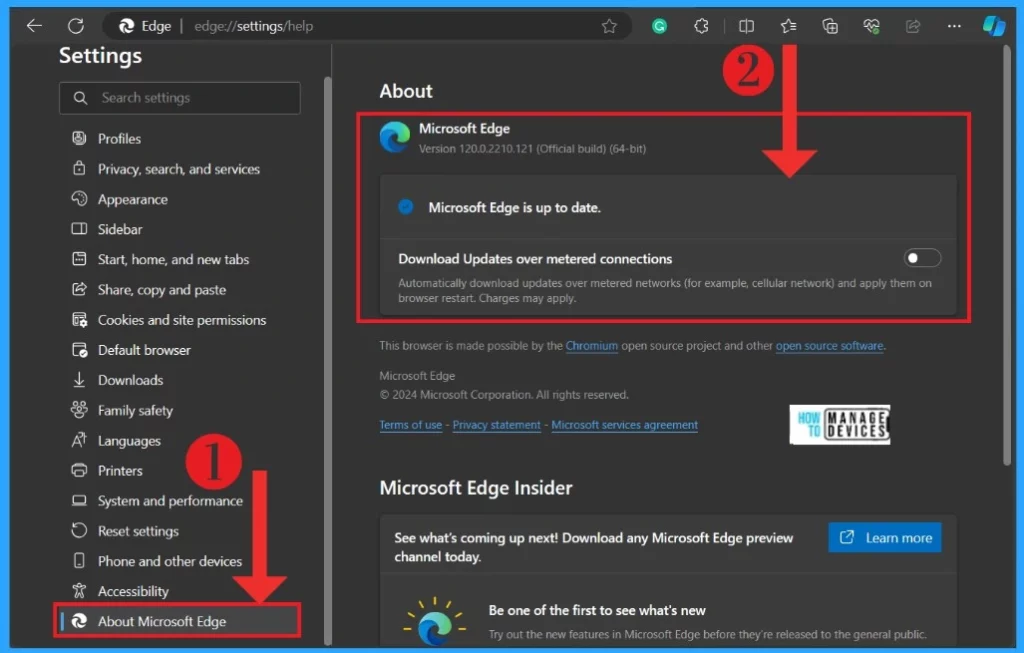Open the Collections icon
Viewport: 1024px width, 653px height.
[x=830, y=26]
